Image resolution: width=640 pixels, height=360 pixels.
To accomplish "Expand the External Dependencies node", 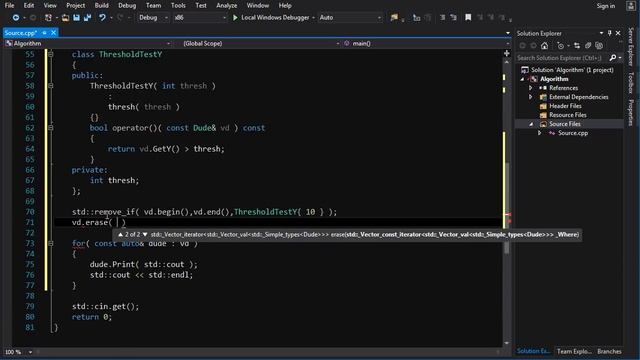I will coord(531,97).
